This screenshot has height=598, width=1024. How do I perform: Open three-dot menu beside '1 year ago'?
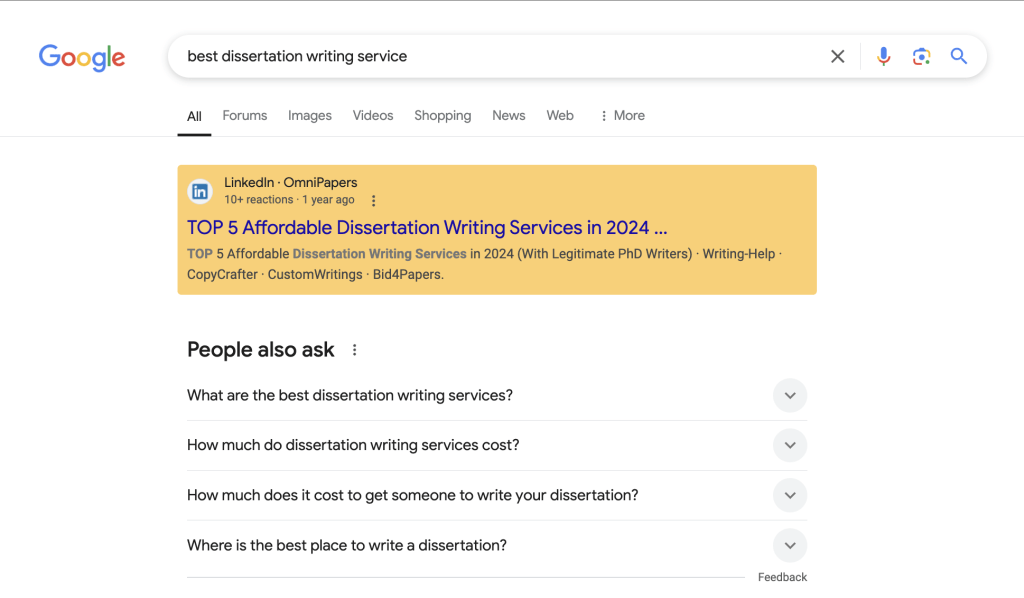click(x=374, y=200)
